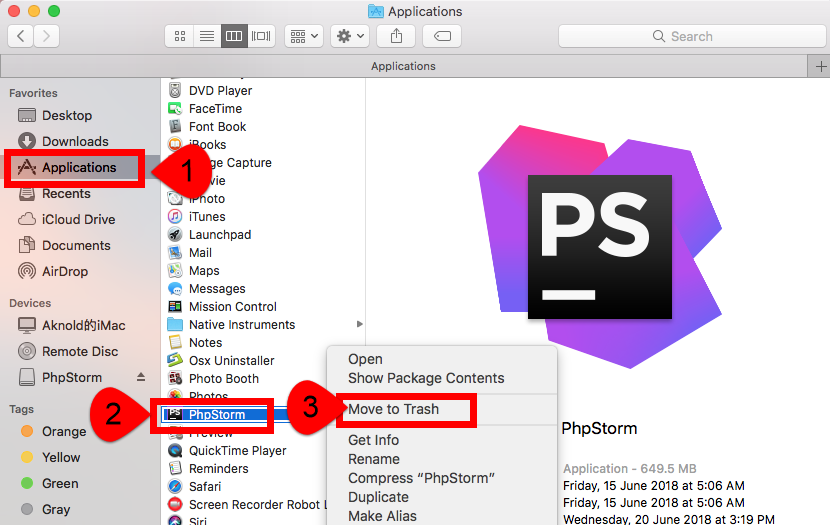The image size is (830, 525).
Task: Choose Move to Trash from context menu
Action: tap(393, 409)
